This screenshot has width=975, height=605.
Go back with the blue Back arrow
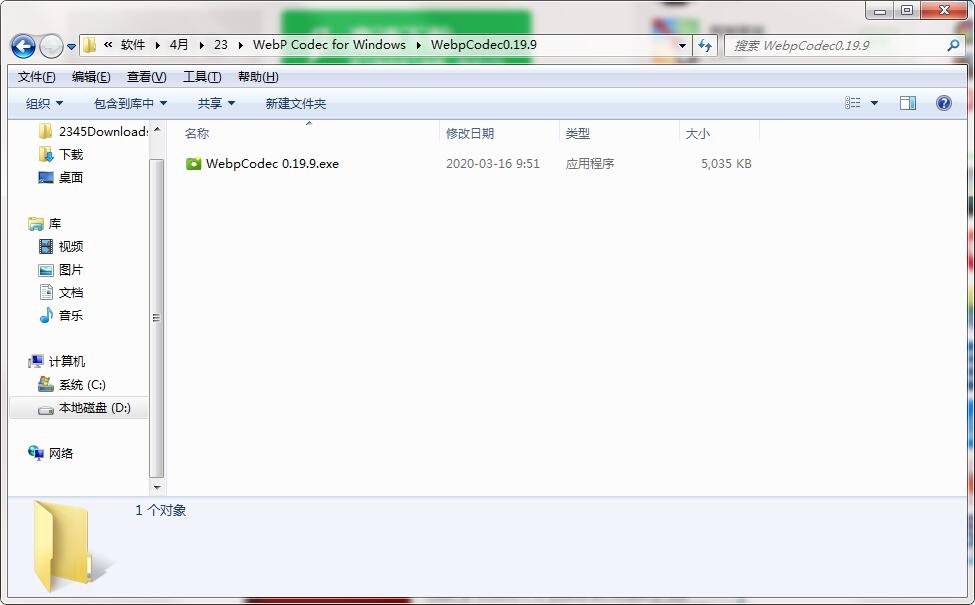(x=23, y=46)
